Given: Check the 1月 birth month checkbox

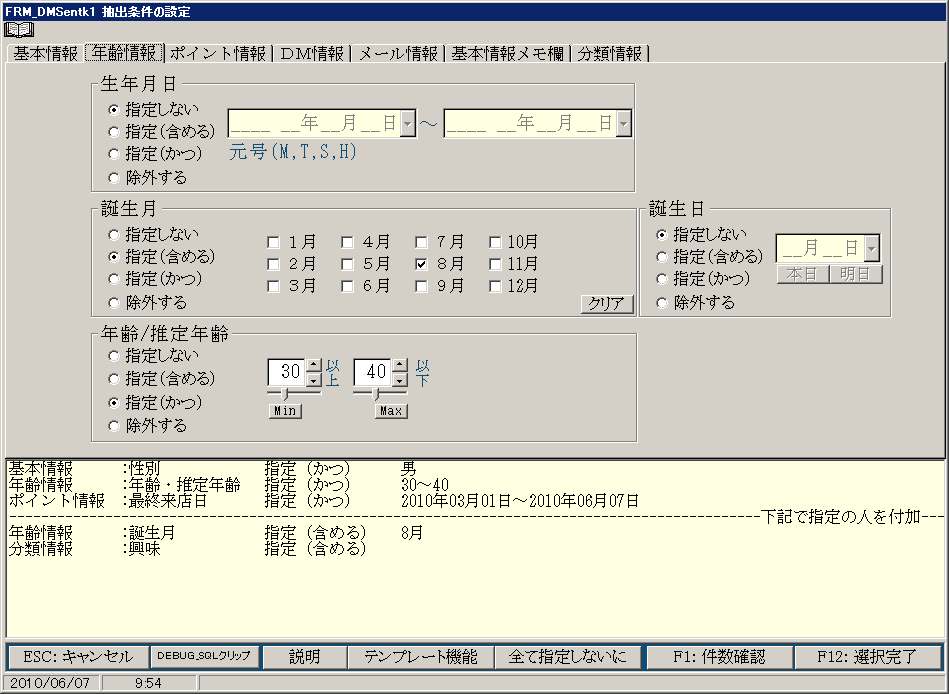Looking at the screenshot, I should click(x=273, y=242).
